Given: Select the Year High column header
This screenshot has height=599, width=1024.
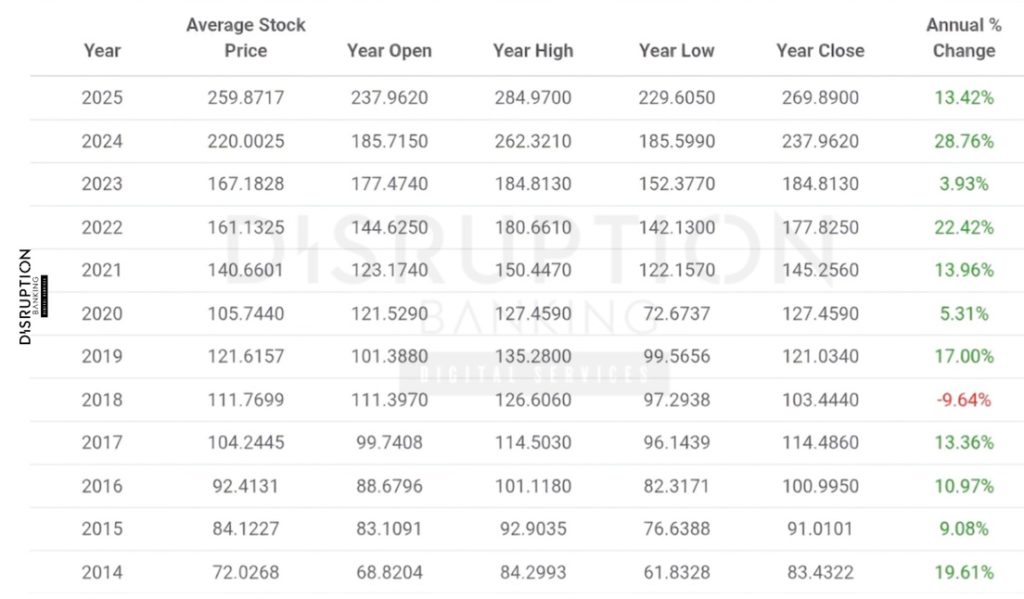Looking at the screenshot, I should coord(532,51).
